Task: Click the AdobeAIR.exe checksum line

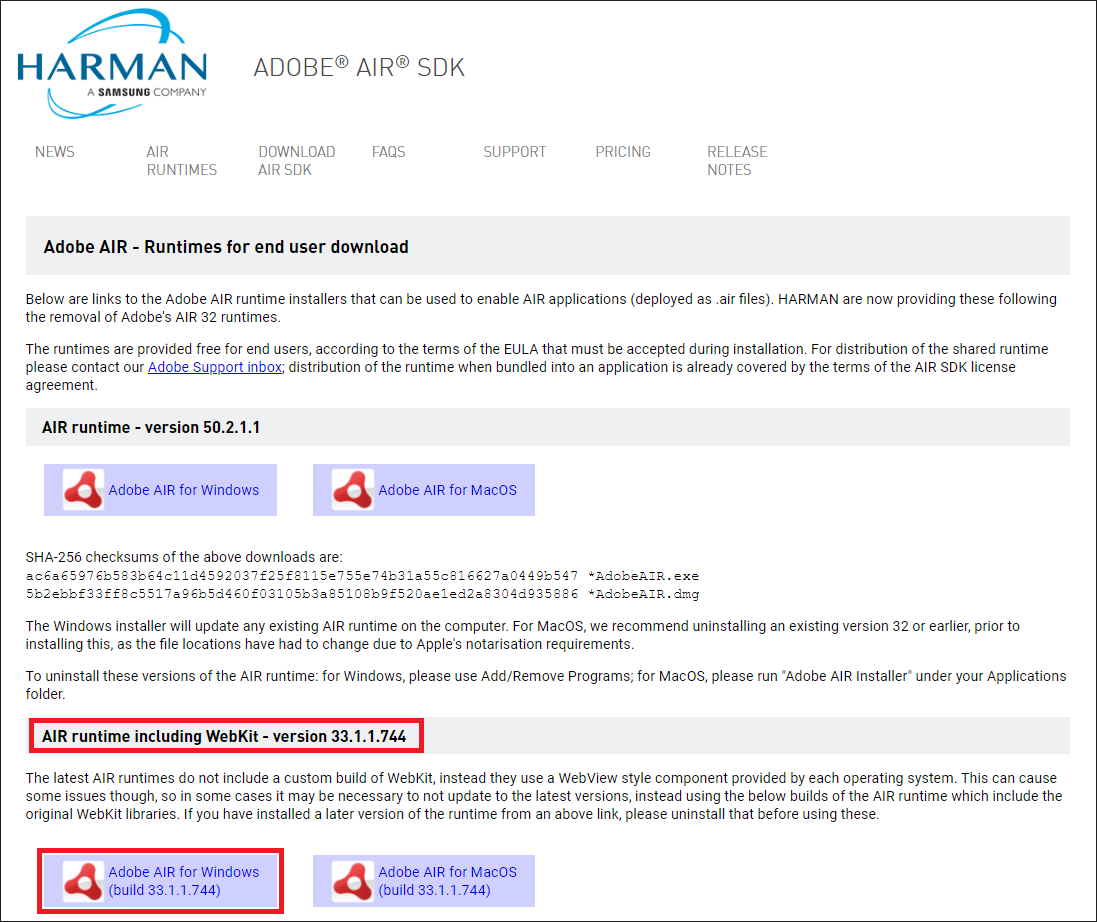Action: click(362, 576)
